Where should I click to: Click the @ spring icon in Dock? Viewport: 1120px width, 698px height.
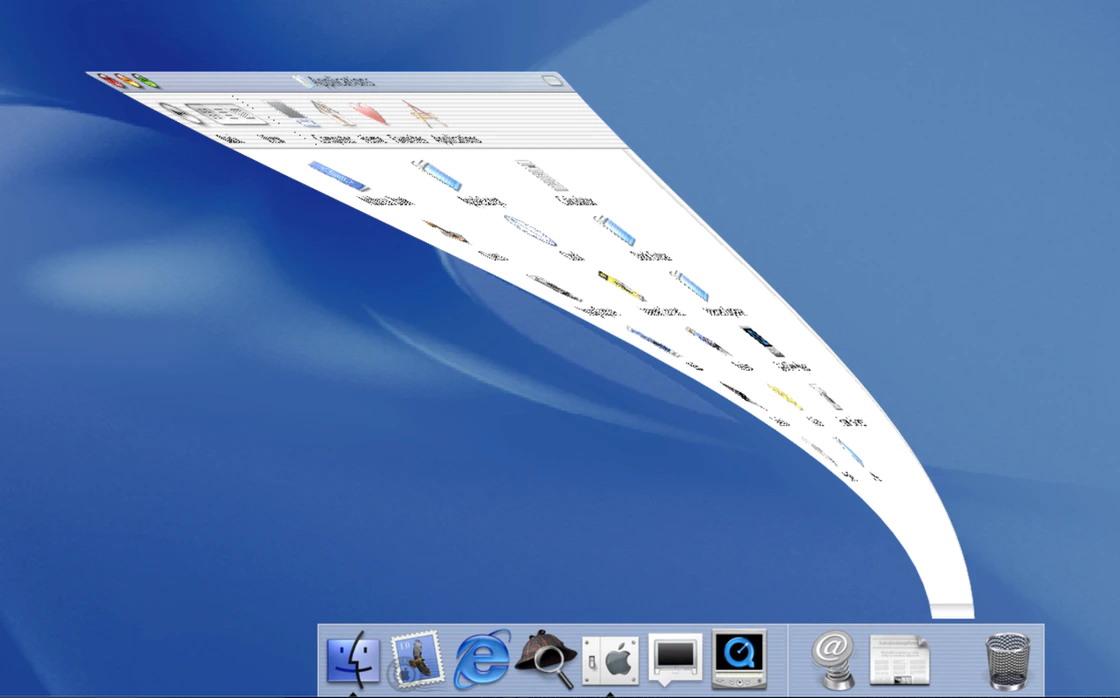pyautogui.click(x=833, y=659)
